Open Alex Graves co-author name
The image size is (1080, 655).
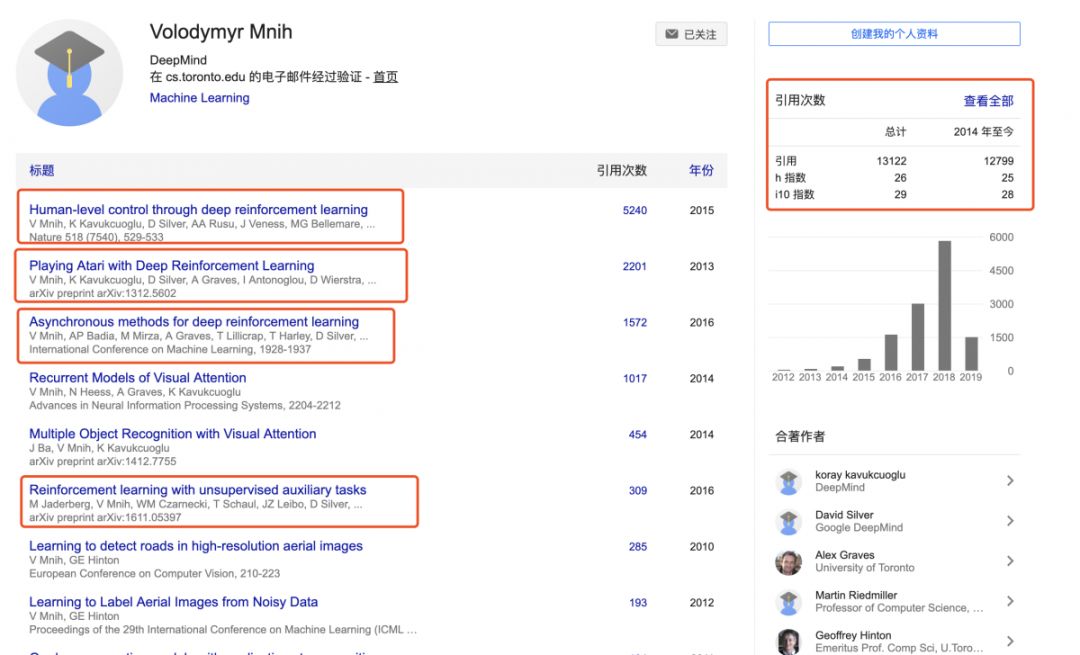tap(845, 555)
